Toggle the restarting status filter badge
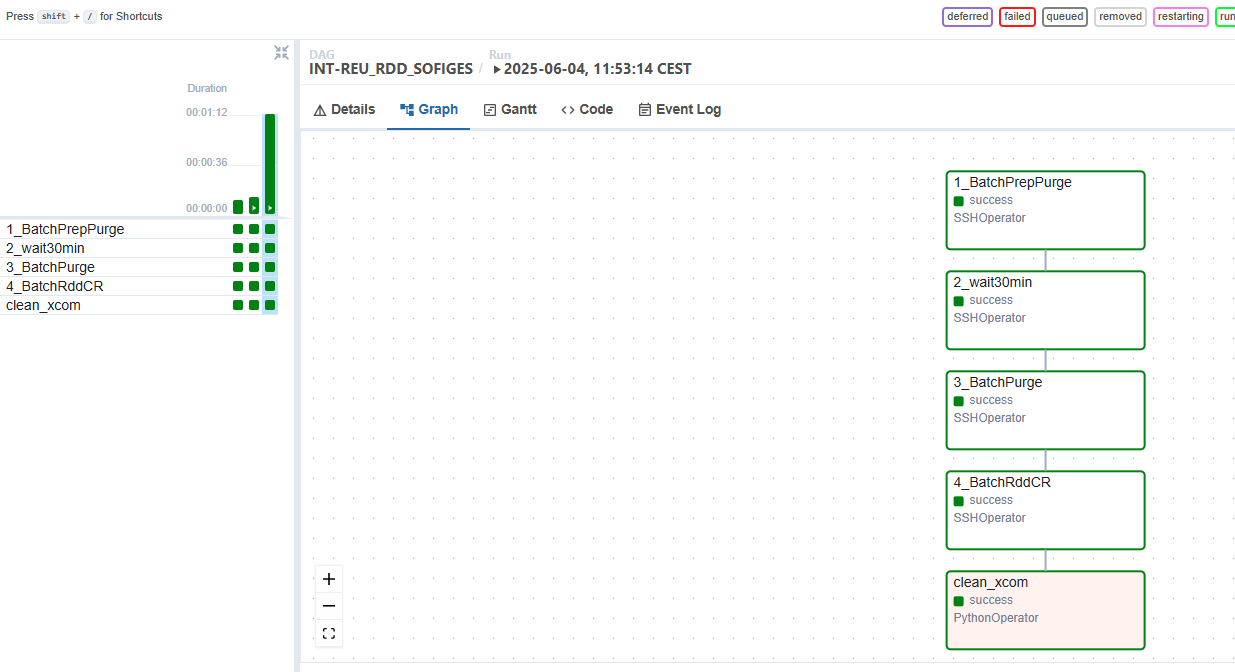The height and width of the screenshot is (672, 1235). [1181, 16]
